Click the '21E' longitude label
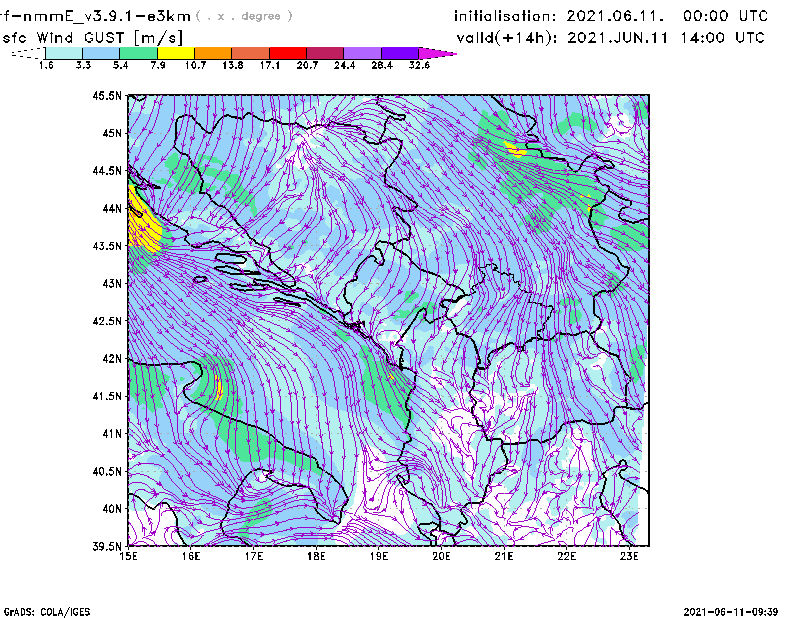800x618 pixels. pos(504,556)
